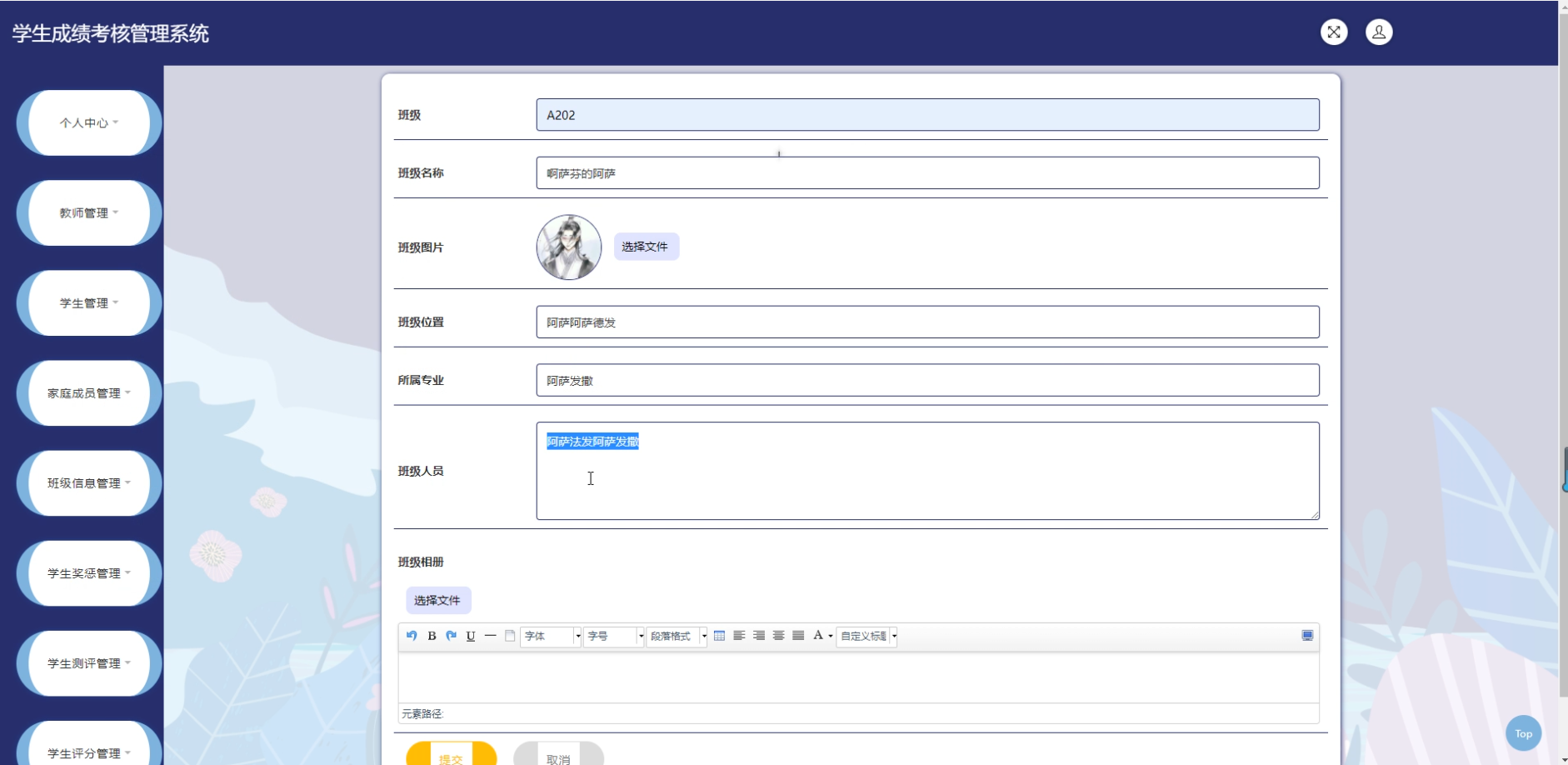Center text in the editor
Screen dimensions: 1568x765
(x=778, y=636)
